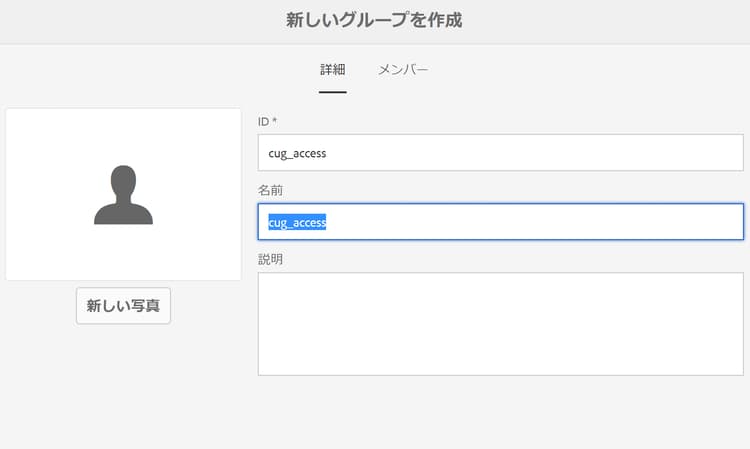Select the 詳細 tab
750x449 pixels.
tap(333, 70)
